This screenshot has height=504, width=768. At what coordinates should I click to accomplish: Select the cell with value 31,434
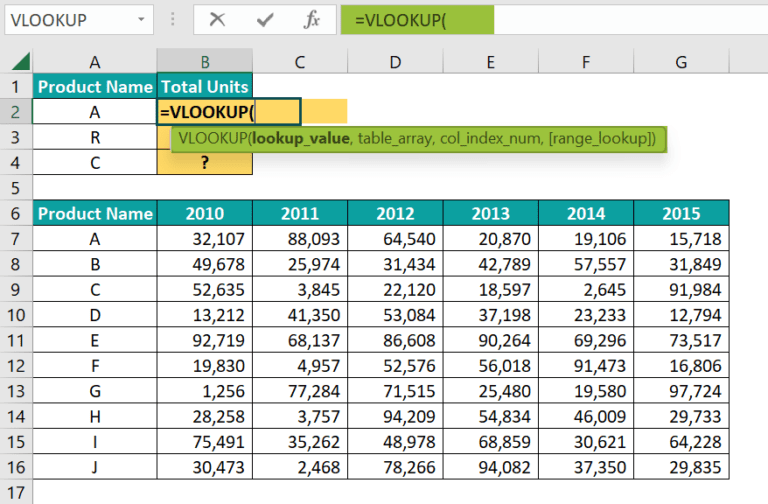click(395, 264)
